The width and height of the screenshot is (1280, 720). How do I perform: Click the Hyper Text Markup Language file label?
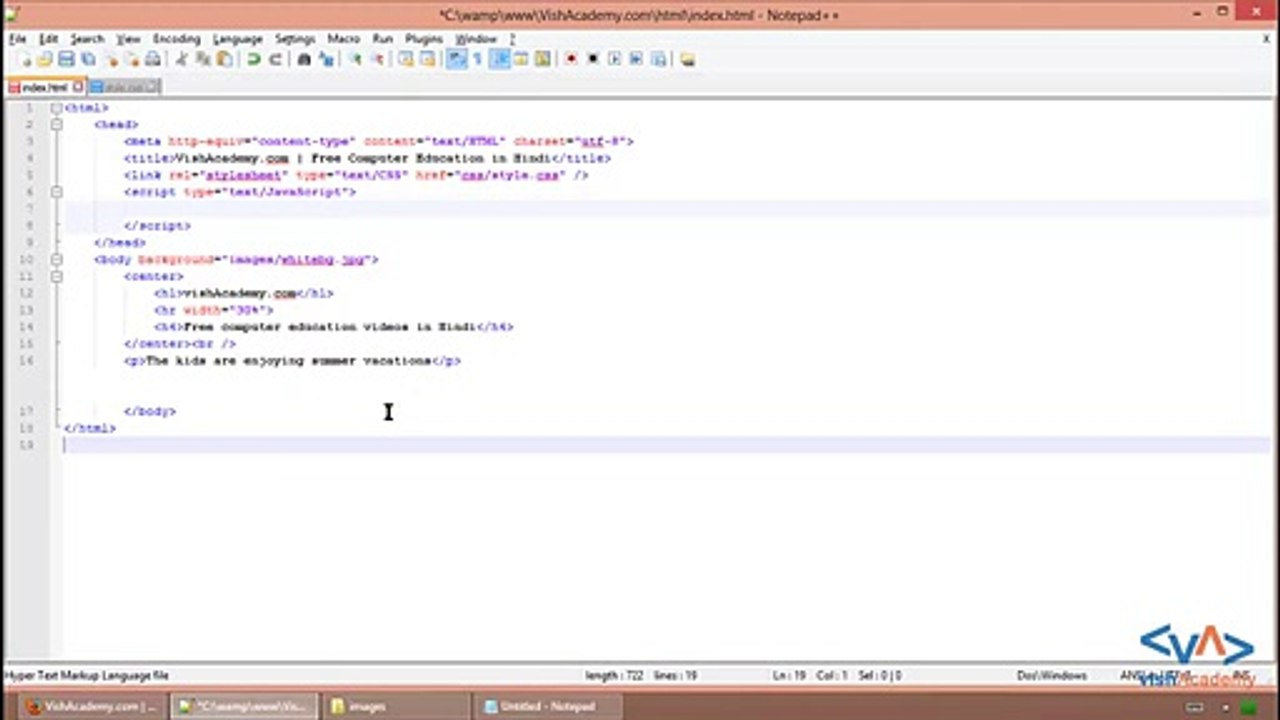[87, 676]
